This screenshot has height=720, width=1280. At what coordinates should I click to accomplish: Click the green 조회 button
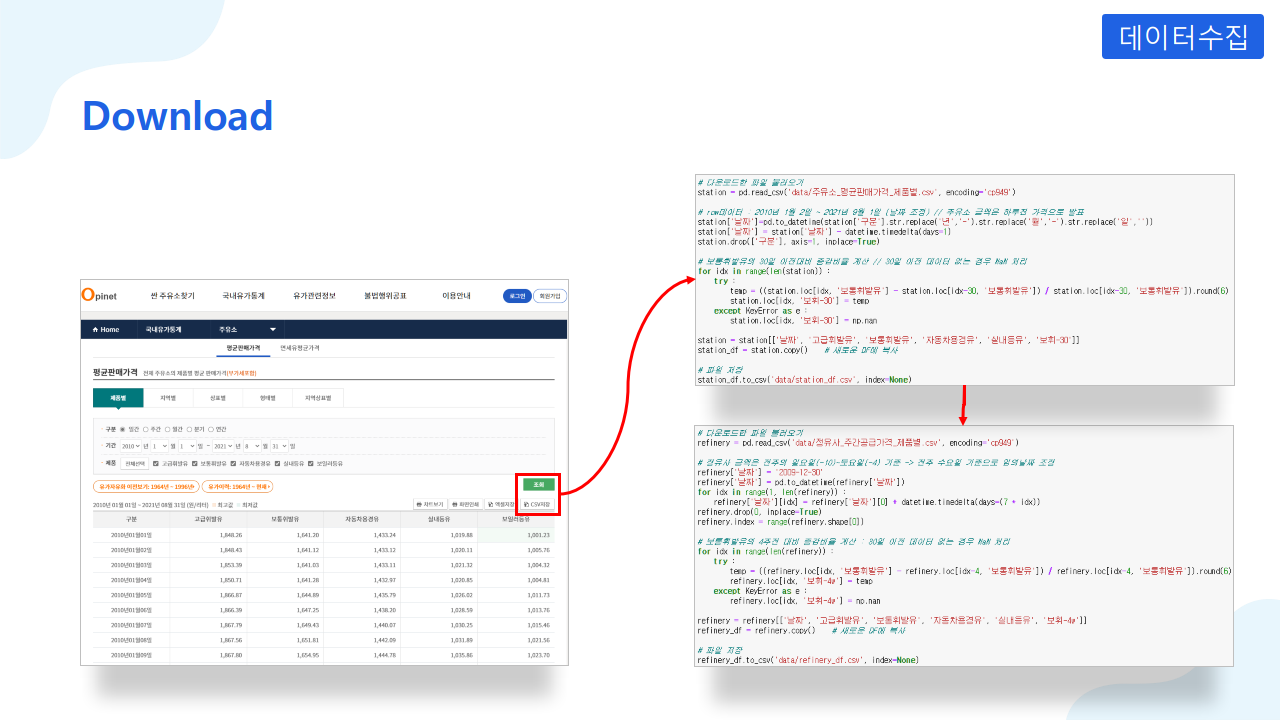[538, 484]
